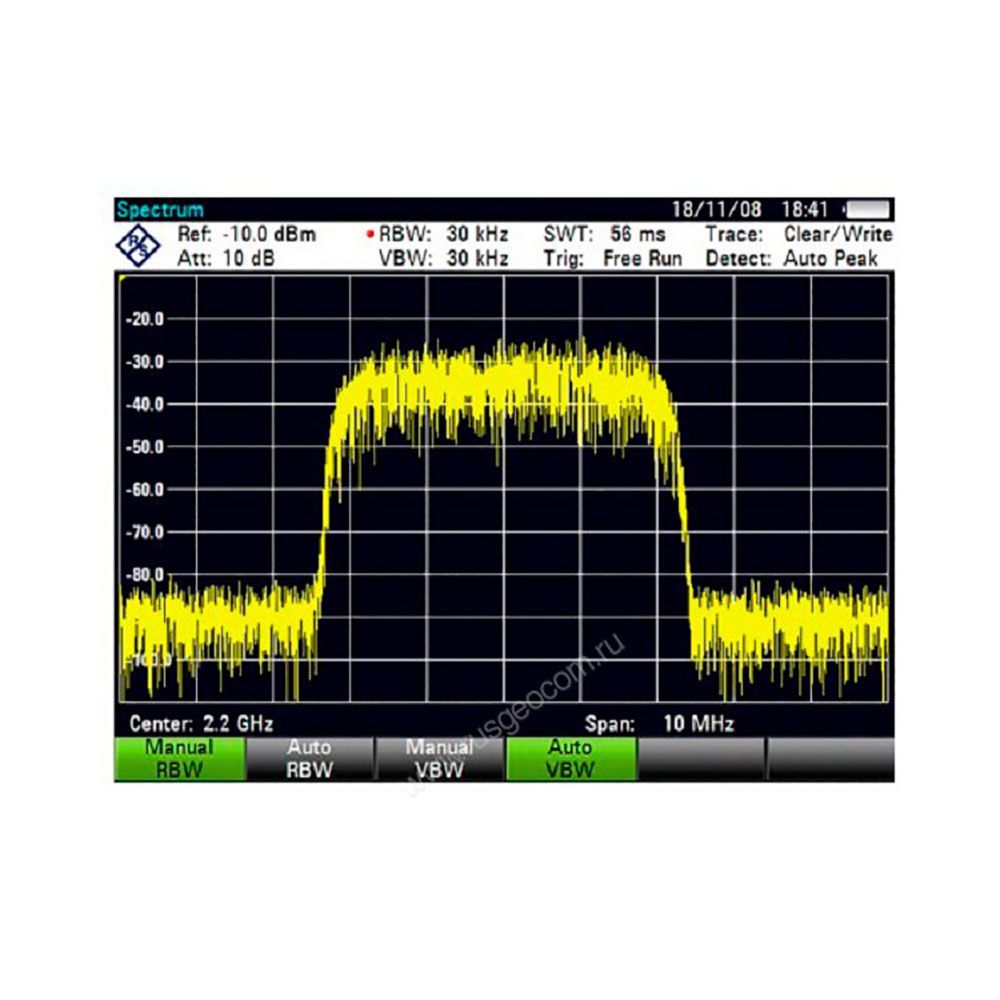Edit the Span 10 MHz value
The height and width of the screenshot is (1000, 1000).
point(659,723)
